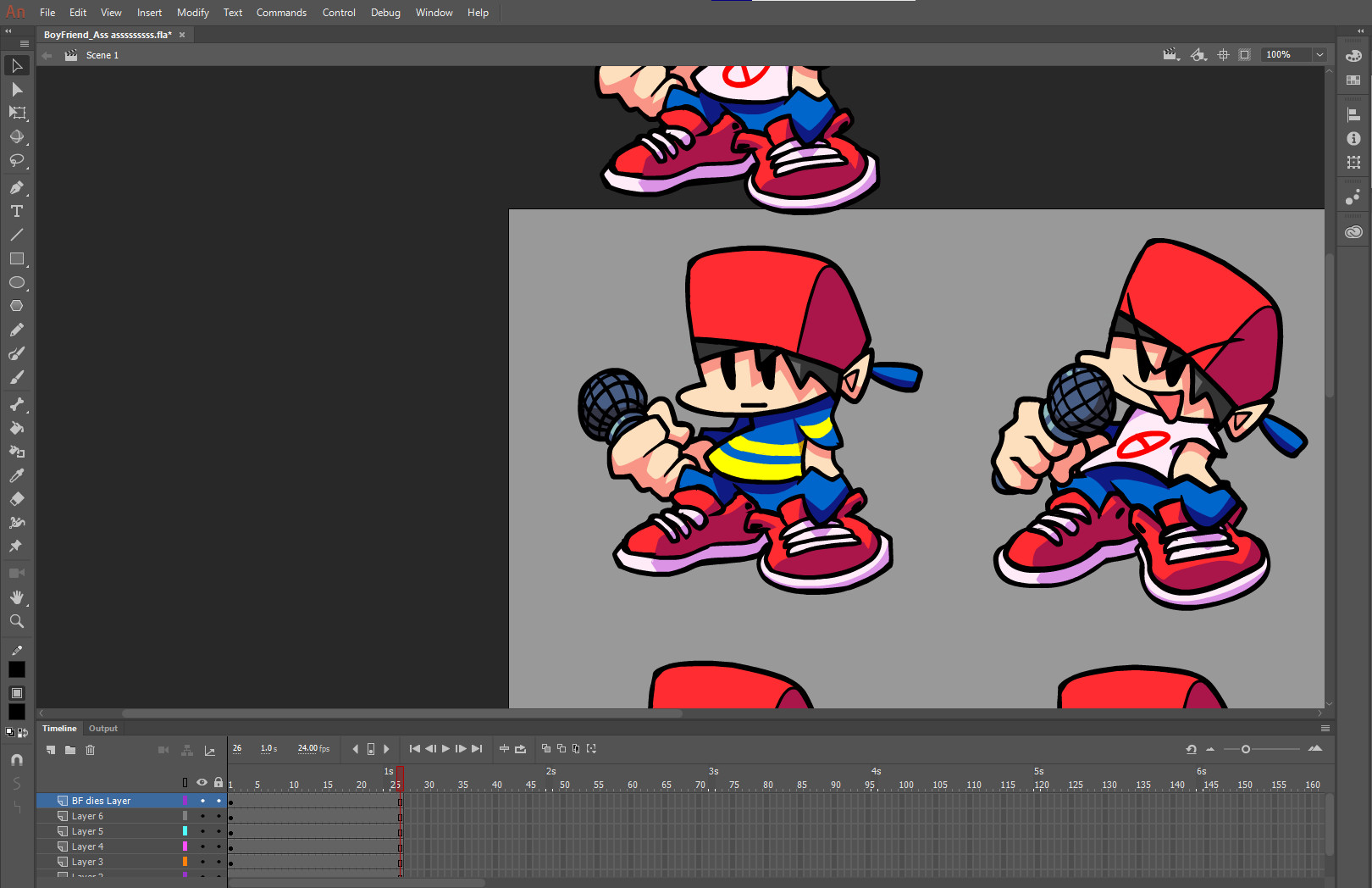Screen dimensions: 1372x888
Task: Toggle clip content outside the stage
Action: [1244, 54]
